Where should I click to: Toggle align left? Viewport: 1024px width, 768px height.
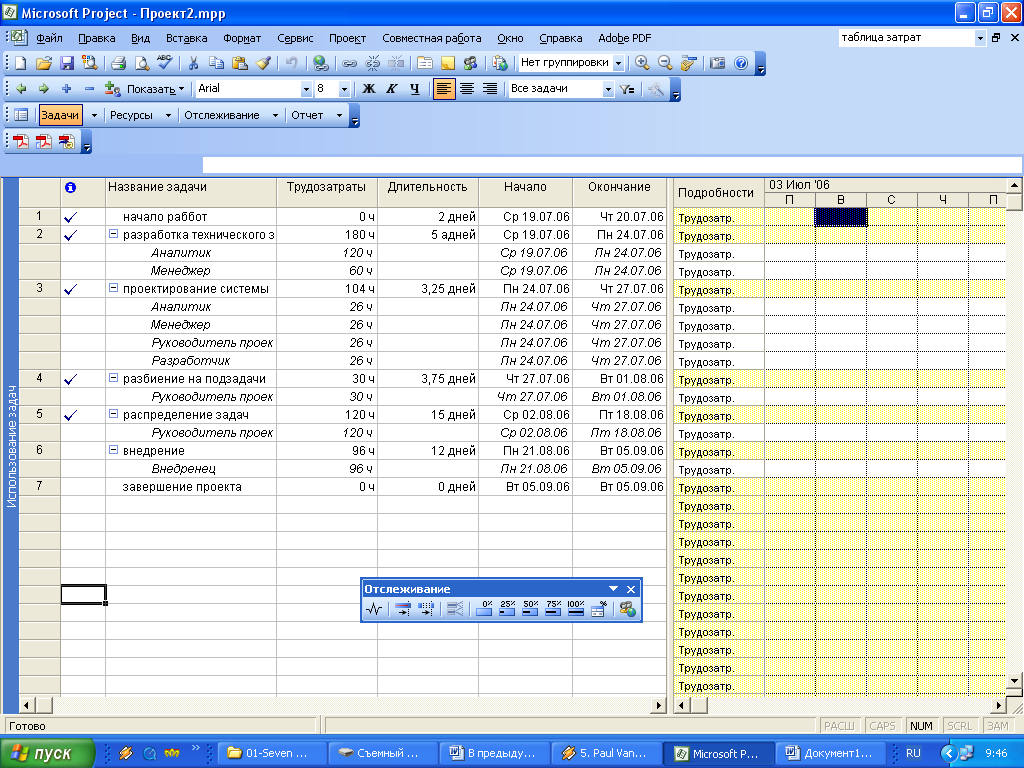coord(443,89)
